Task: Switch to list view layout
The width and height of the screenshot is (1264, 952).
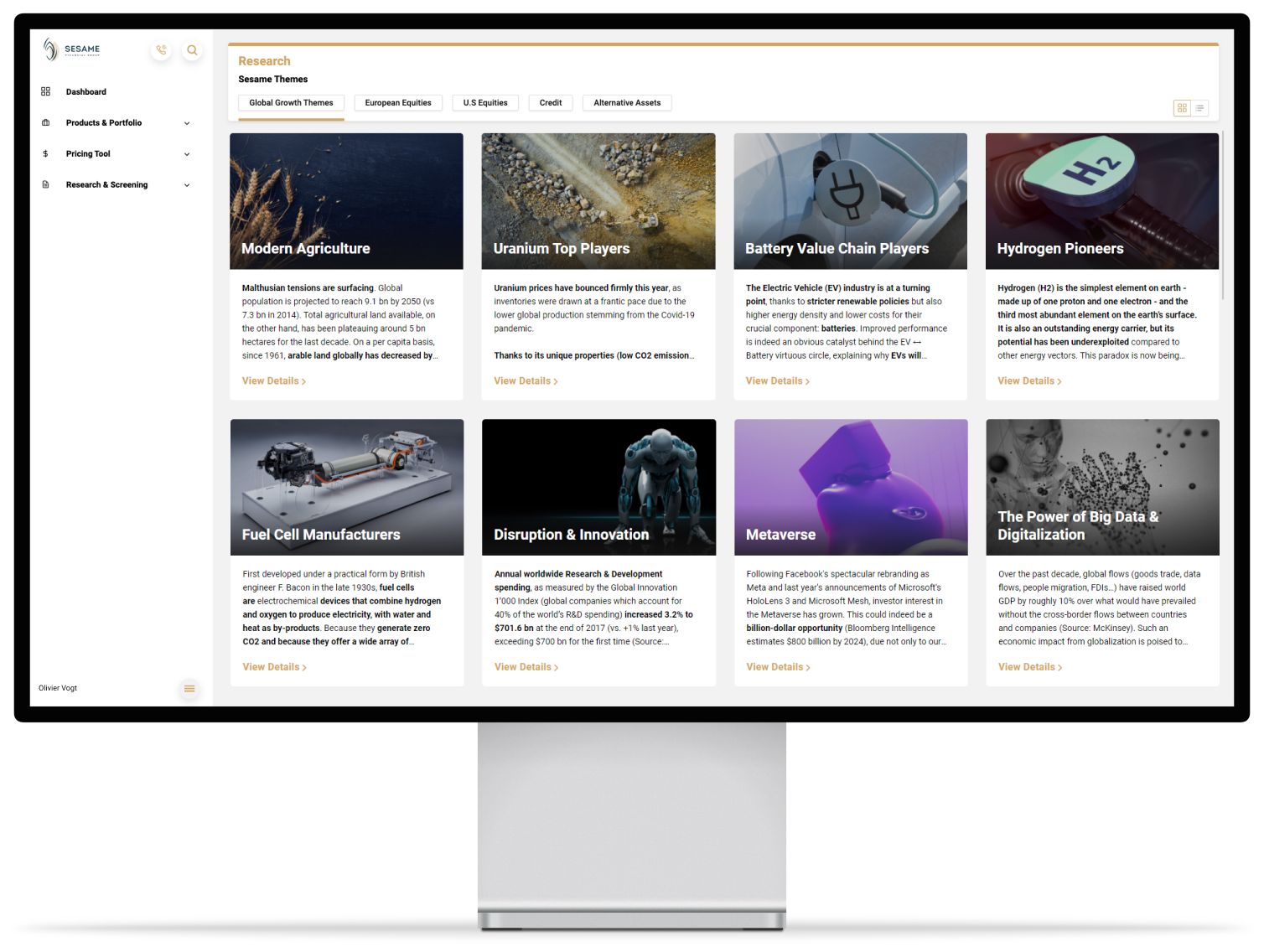Action: click(x=1199, y=108)
